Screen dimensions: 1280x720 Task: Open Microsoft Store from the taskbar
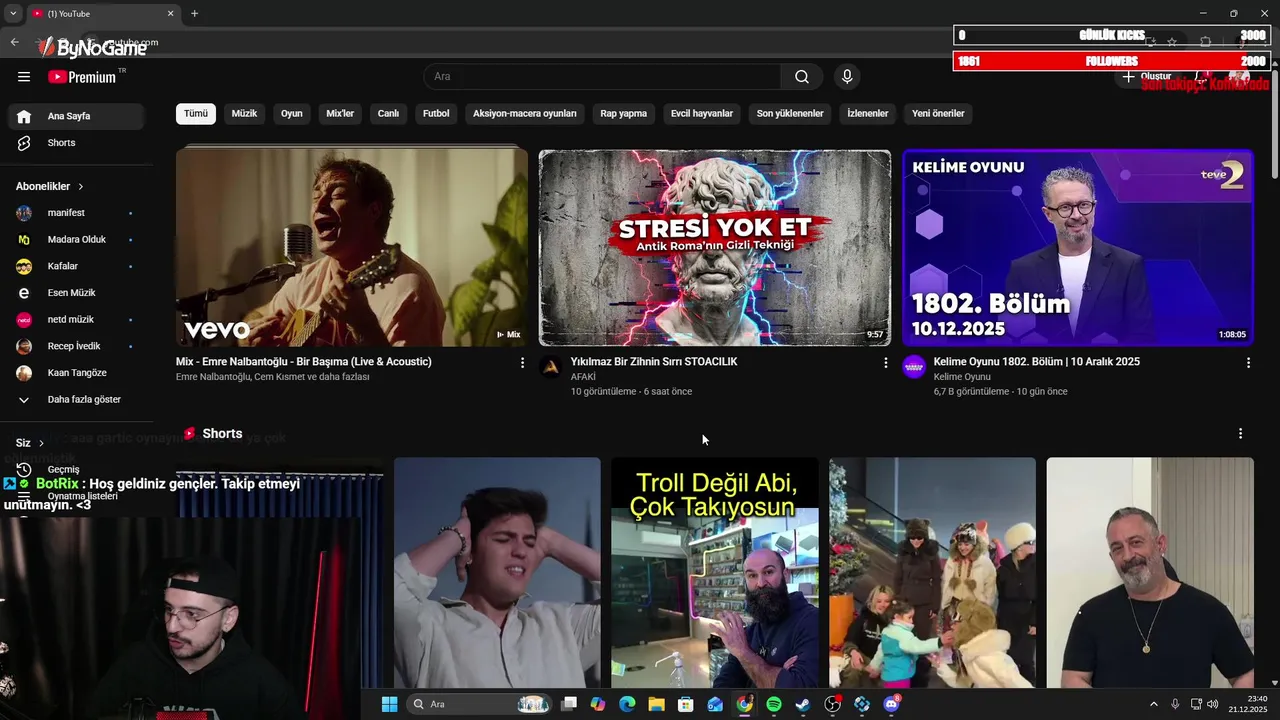point(686,704)
